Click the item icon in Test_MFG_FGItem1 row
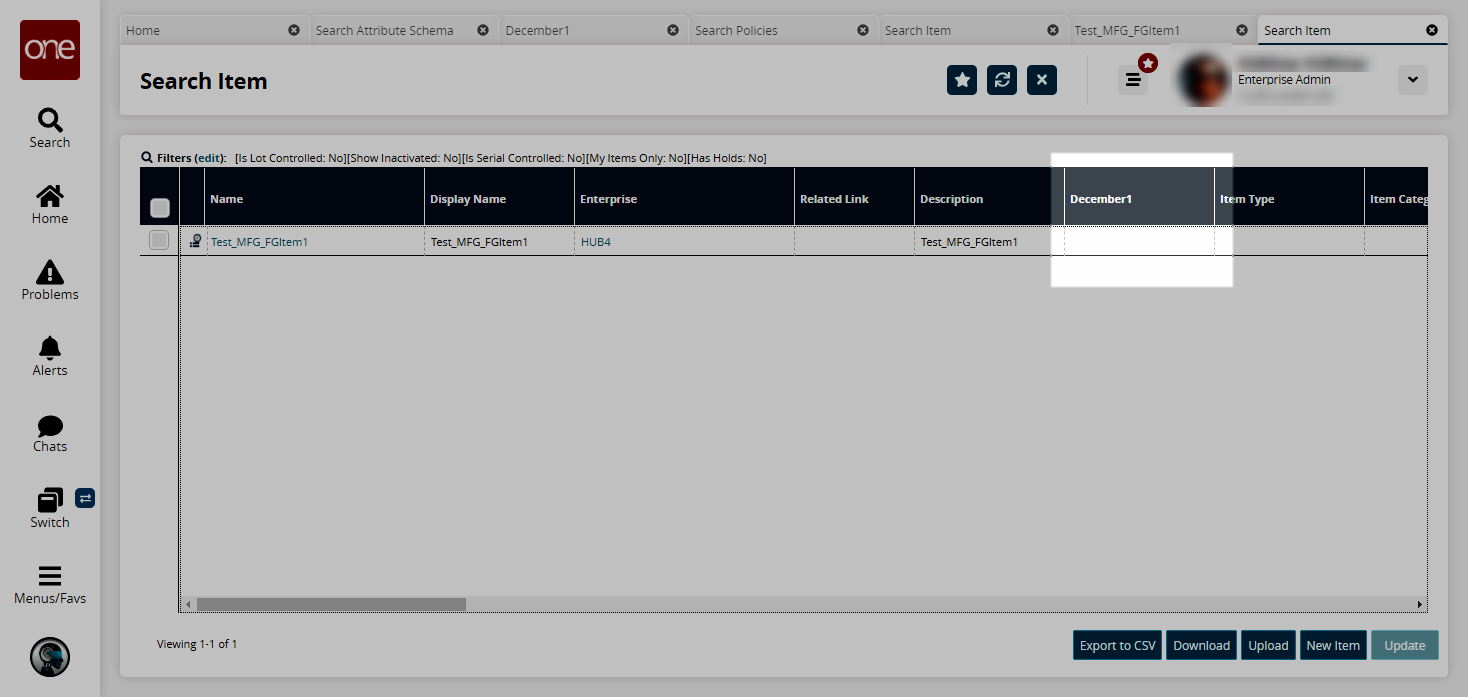Screen dimensions: 1468x697 click(x=195, y=241)
